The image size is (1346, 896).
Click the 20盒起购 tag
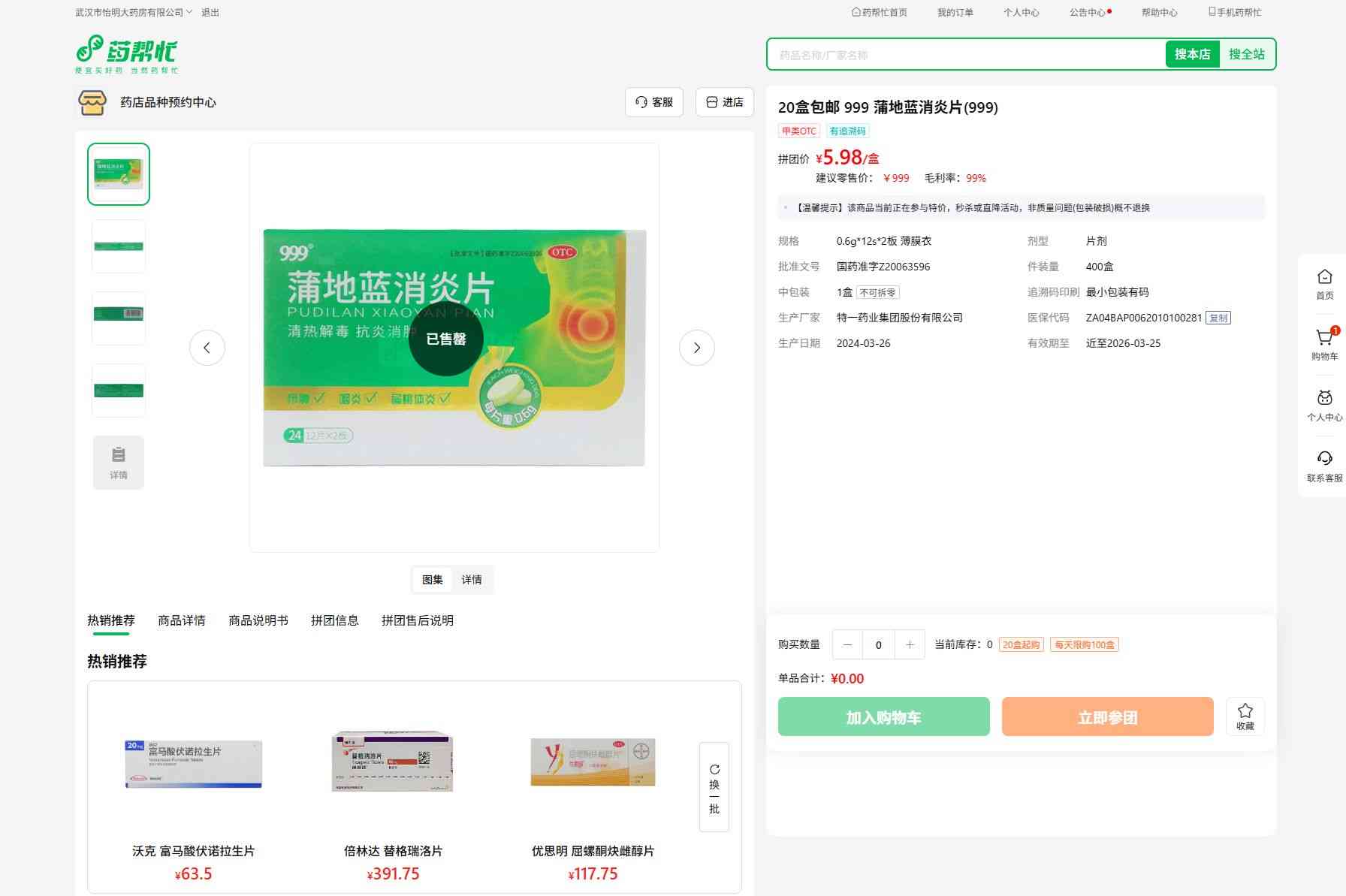[1022, 644]
